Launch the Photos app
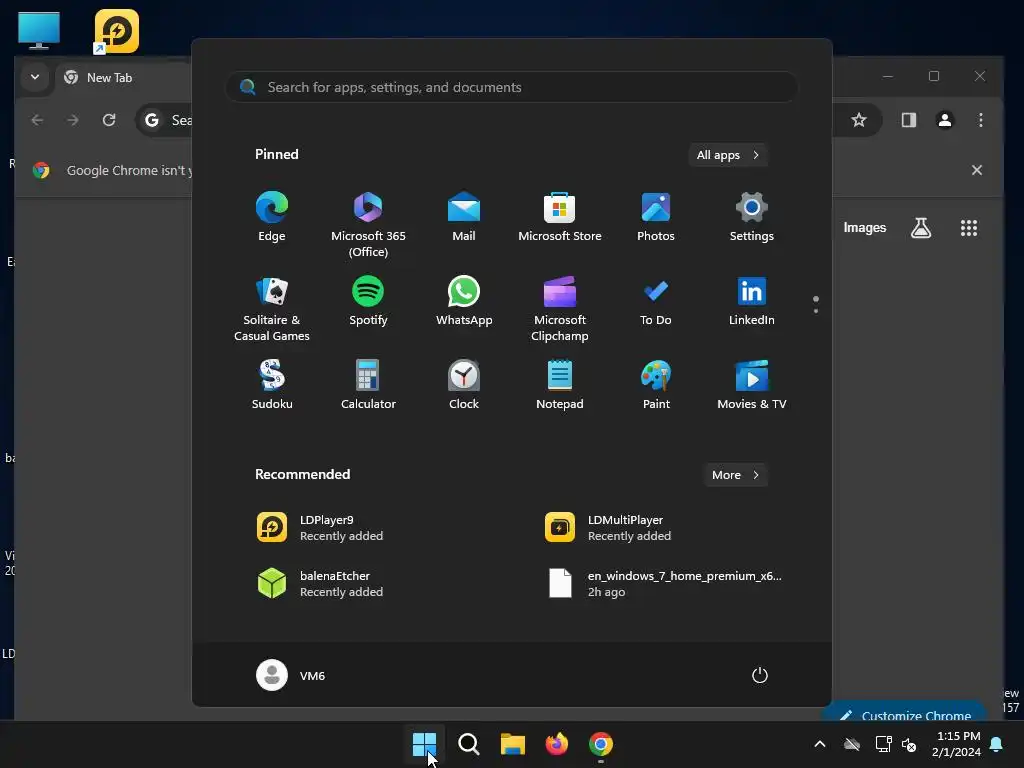Image resolution: width=1024 pixels, height=768 pixels. 656,217
